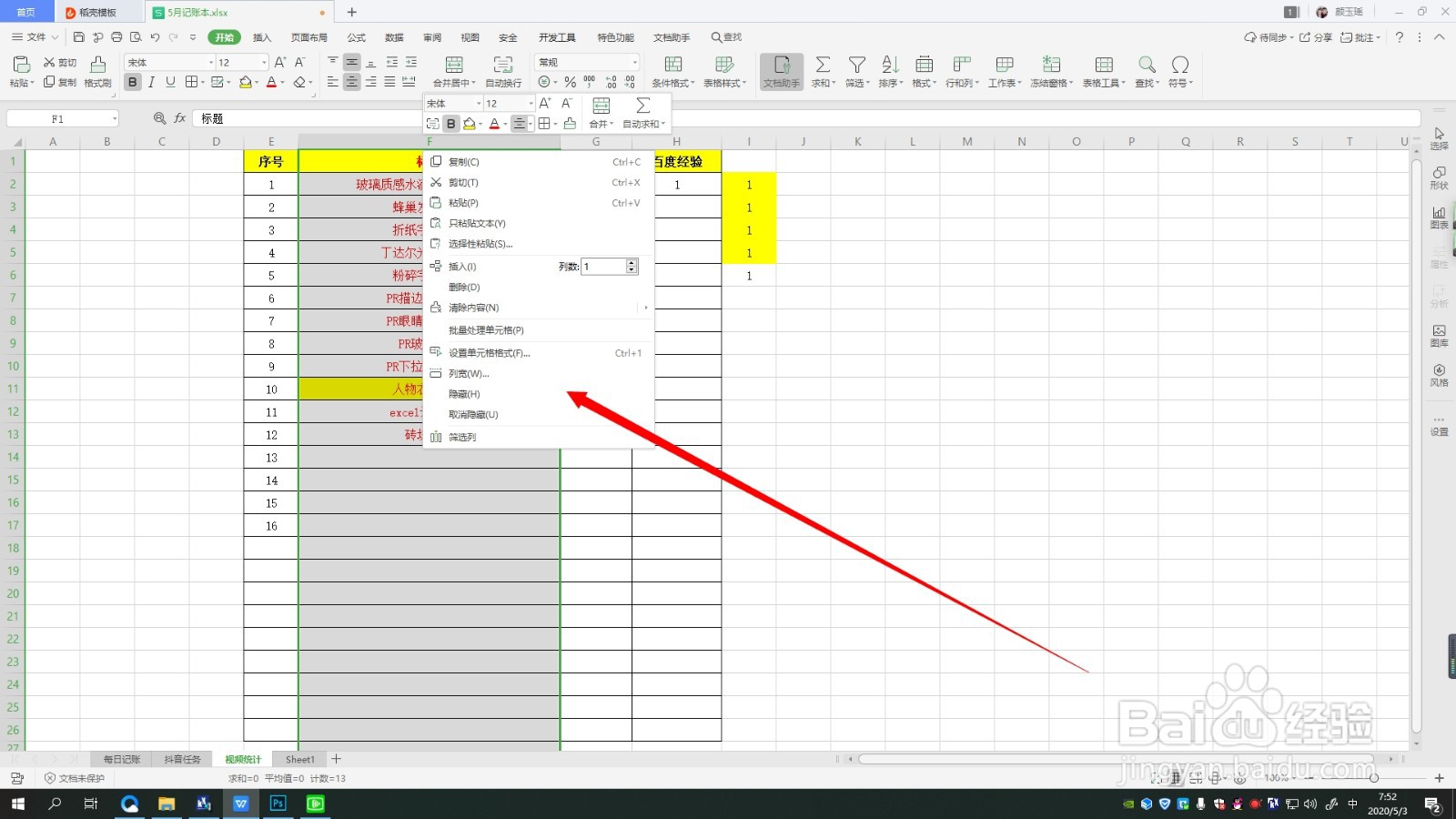Toggle bold in the mini floating toolbar

[x=450, y=124]
